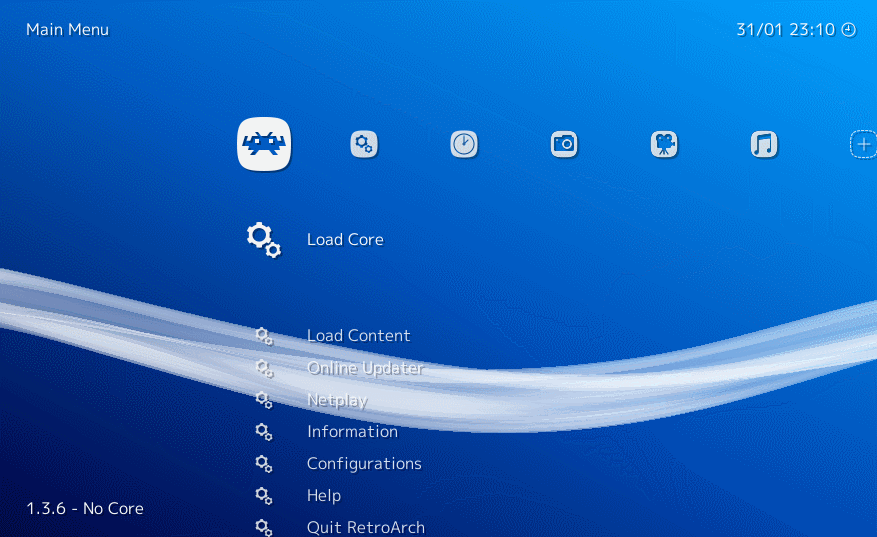Click the Main Menu title text
The width and height of the screenshot is (877, 537).
68,30
